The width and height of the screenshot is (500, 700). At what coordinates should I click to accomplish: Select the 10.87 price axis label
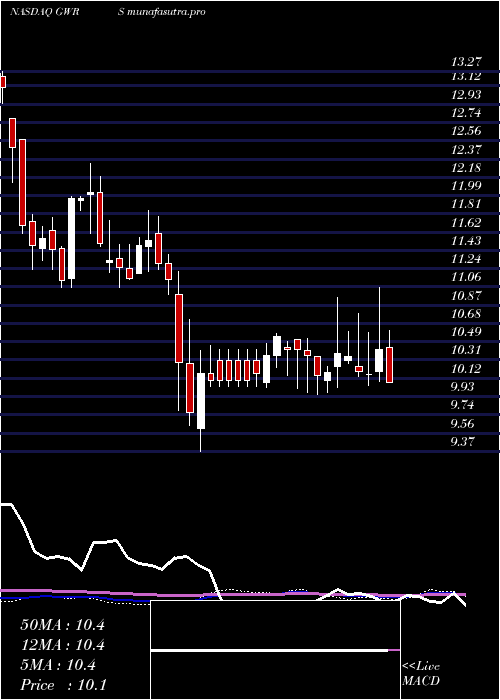click(x=466, y=296)
